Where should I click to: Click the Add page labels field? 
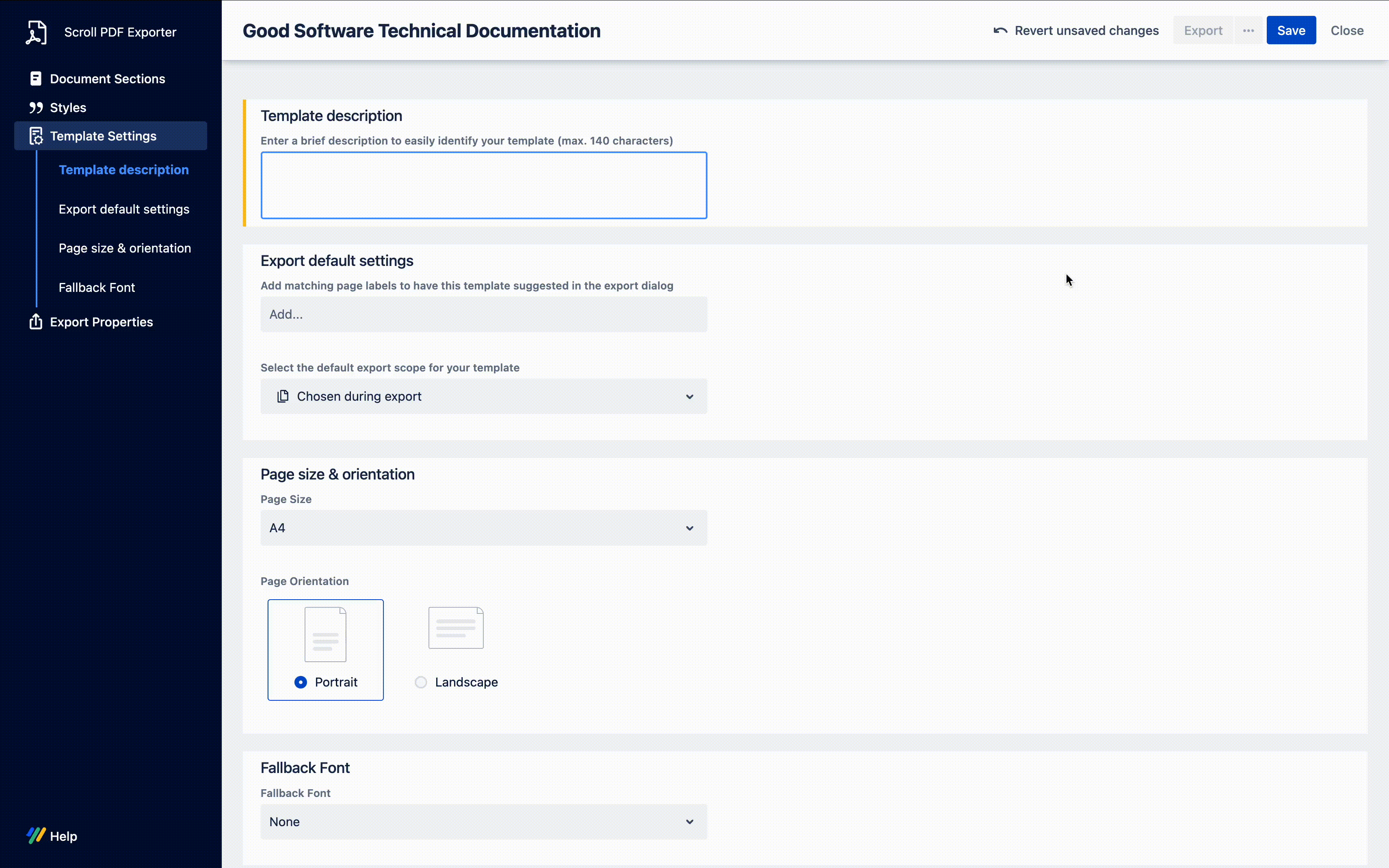(x=483, y=314)
